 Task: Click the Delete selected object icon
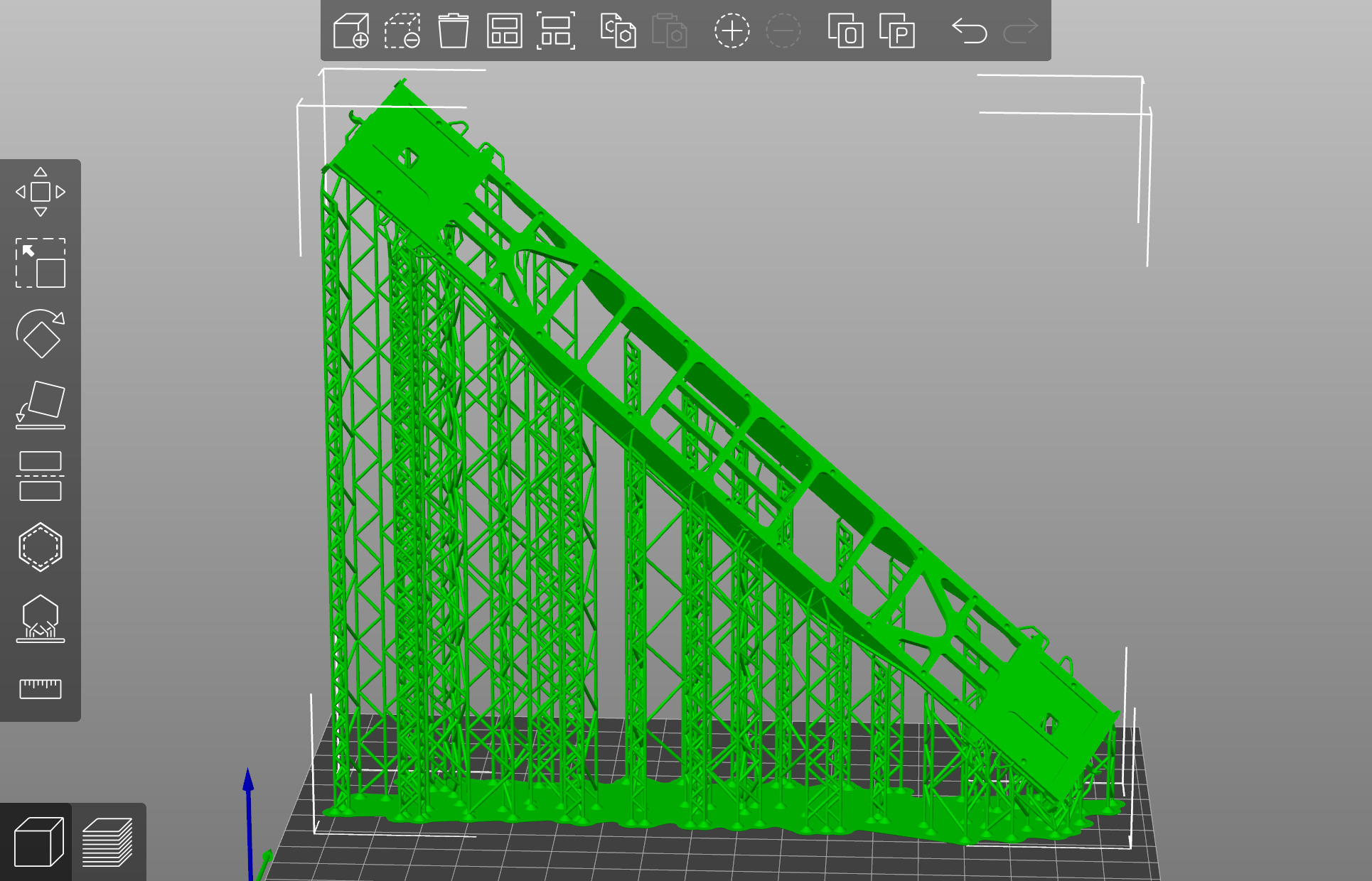click(402, 31)
